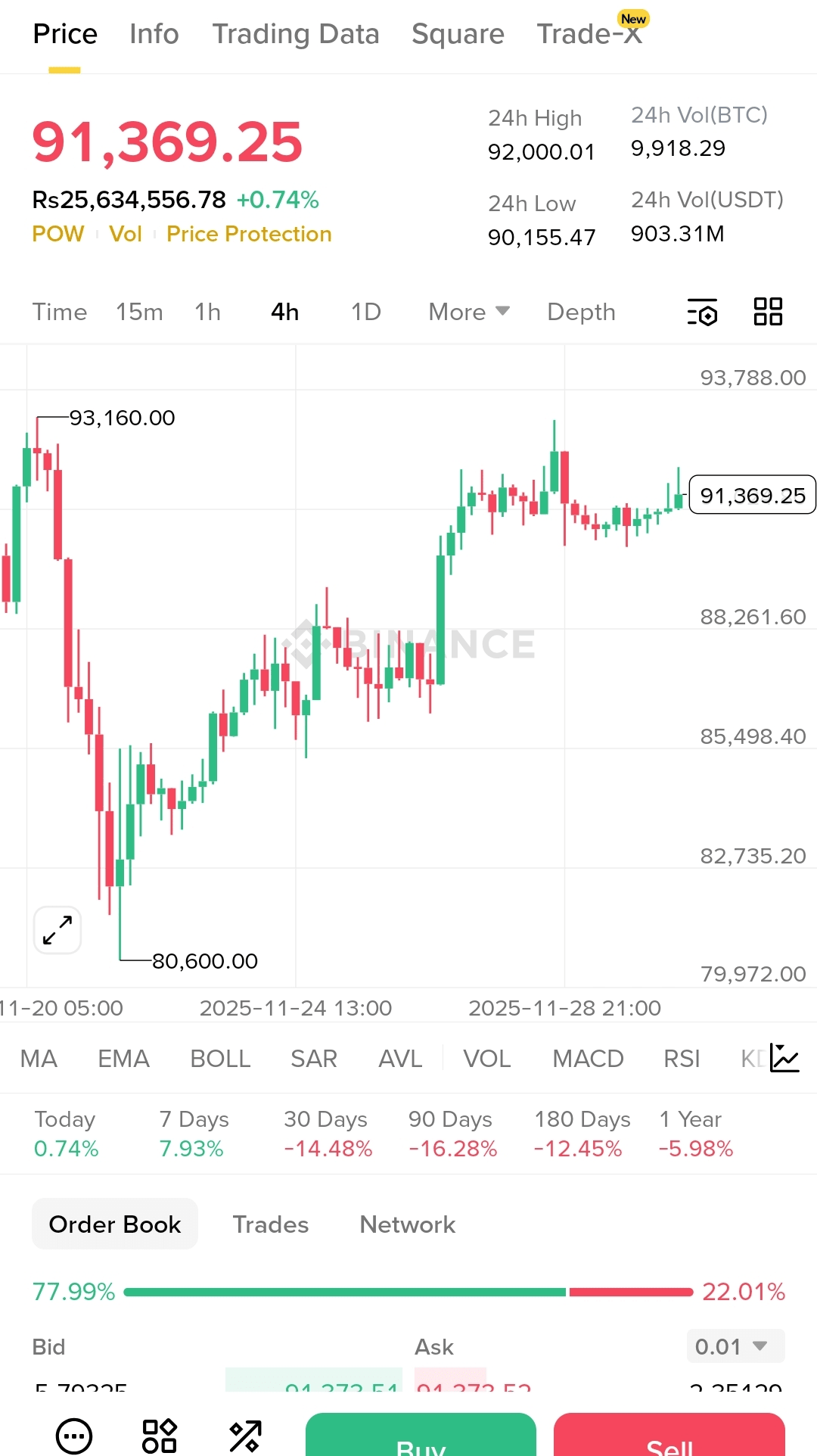This screenshot has width=817, height=1456.
Task: Open the grid layout switcher icon
Action: 767,312
